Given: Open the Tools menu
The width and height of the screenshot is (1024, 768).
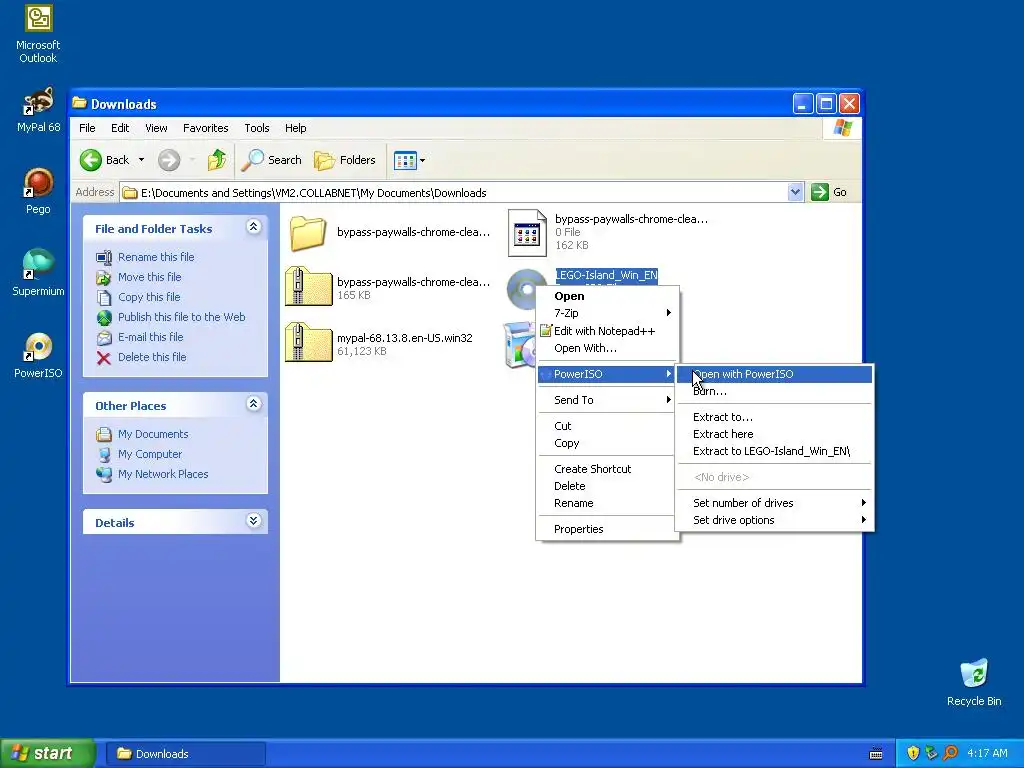Looking at the screenshot, I should pos(257,128).
